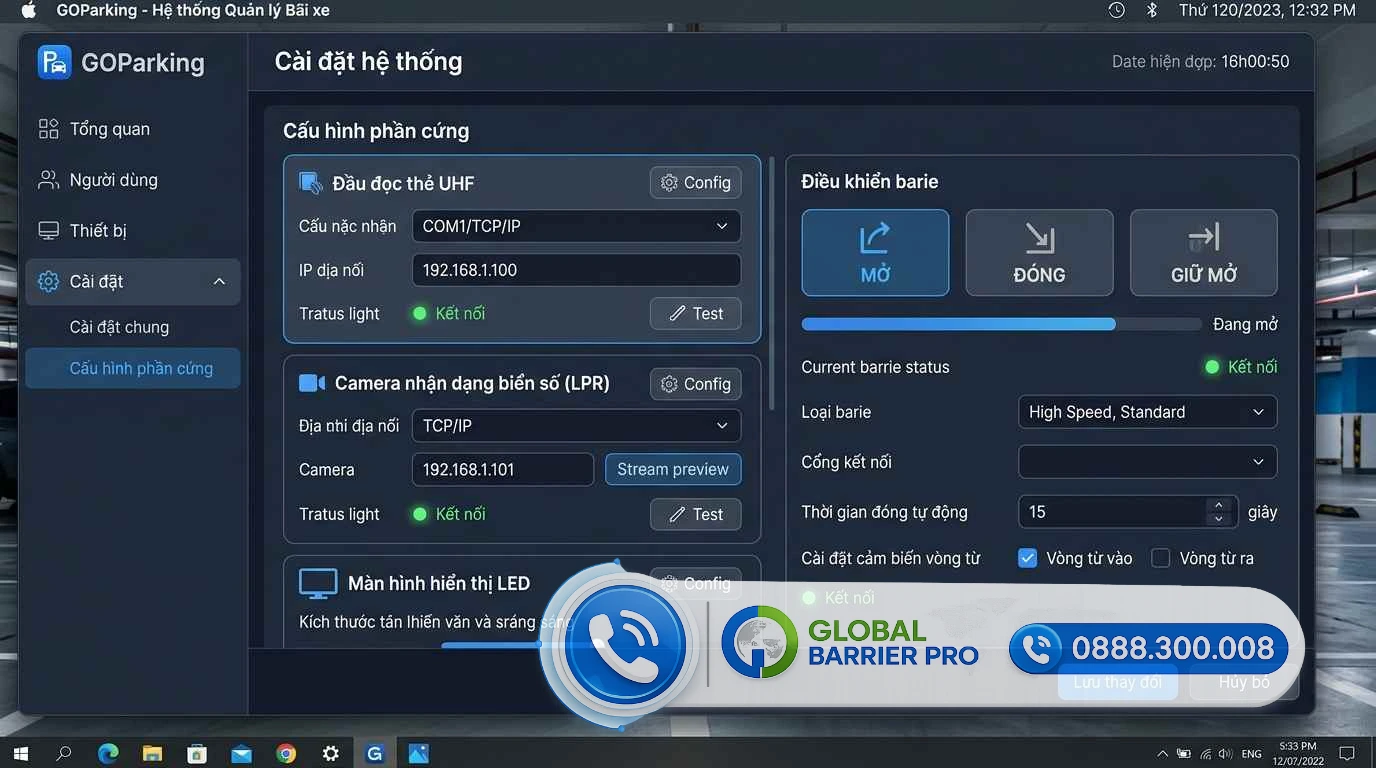Open File Explorer from the taskbar
This screenshot has height=768, width=1376.
click(152, 753)
